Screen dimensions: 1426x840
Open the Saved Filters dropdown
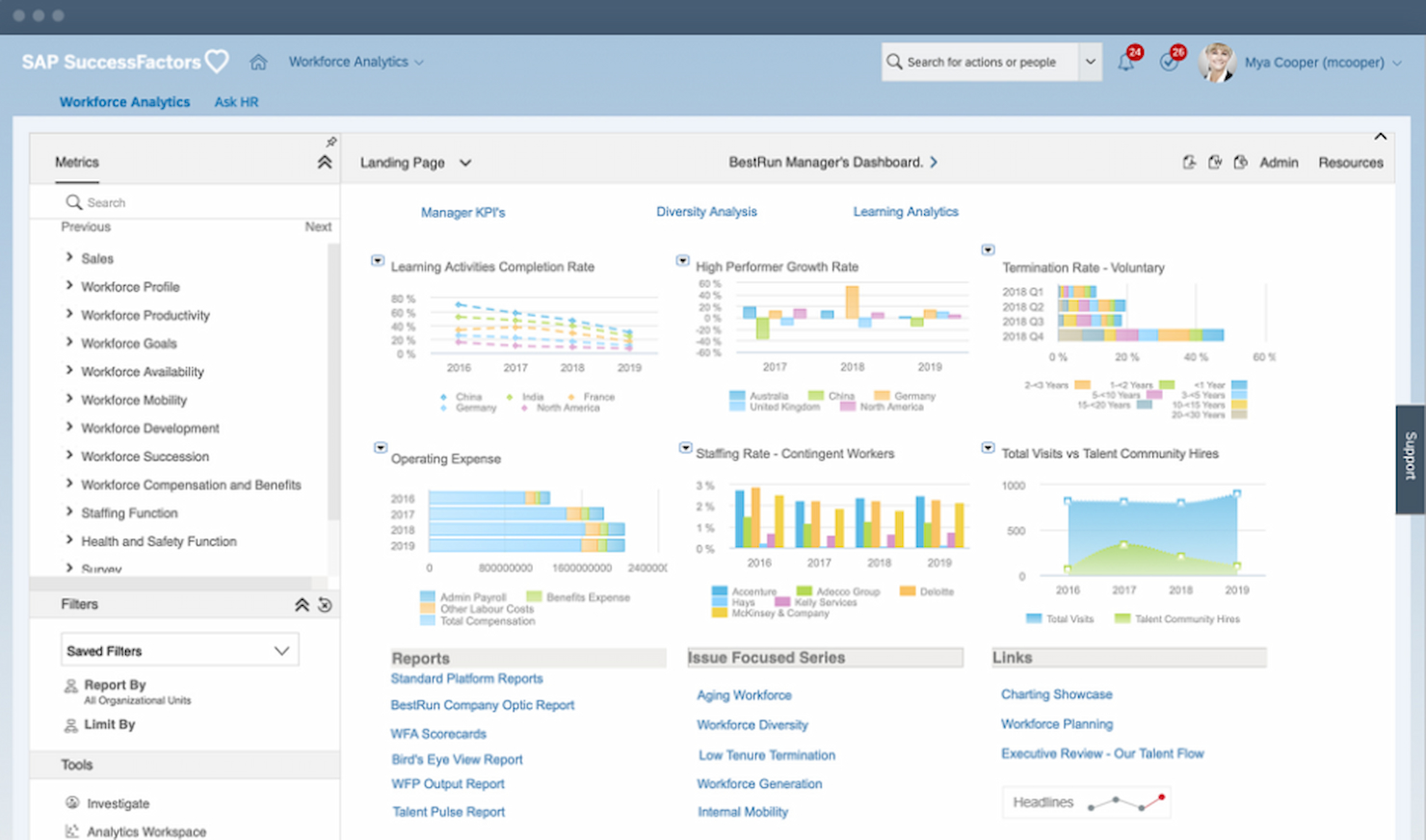[x=180, y=650]
